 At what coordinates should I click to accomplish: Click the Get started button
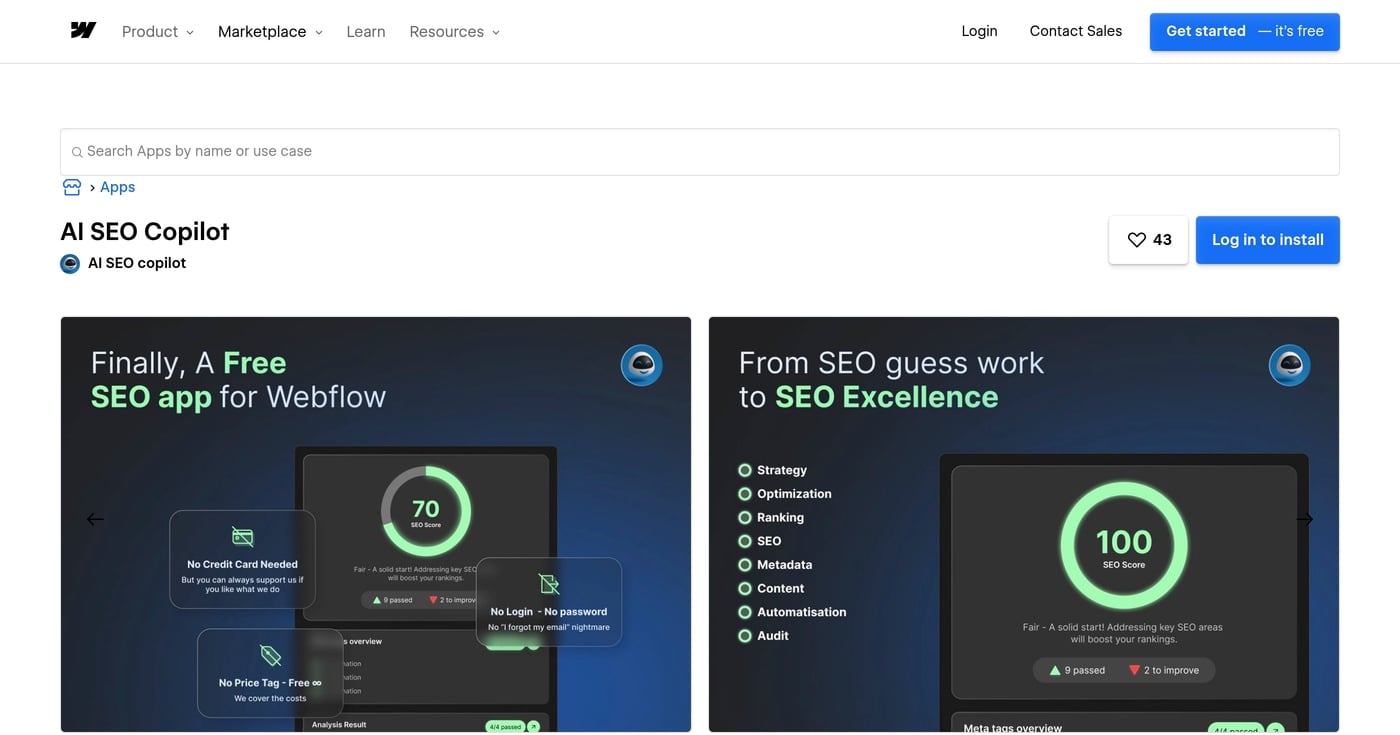(x=1244, y=31)
